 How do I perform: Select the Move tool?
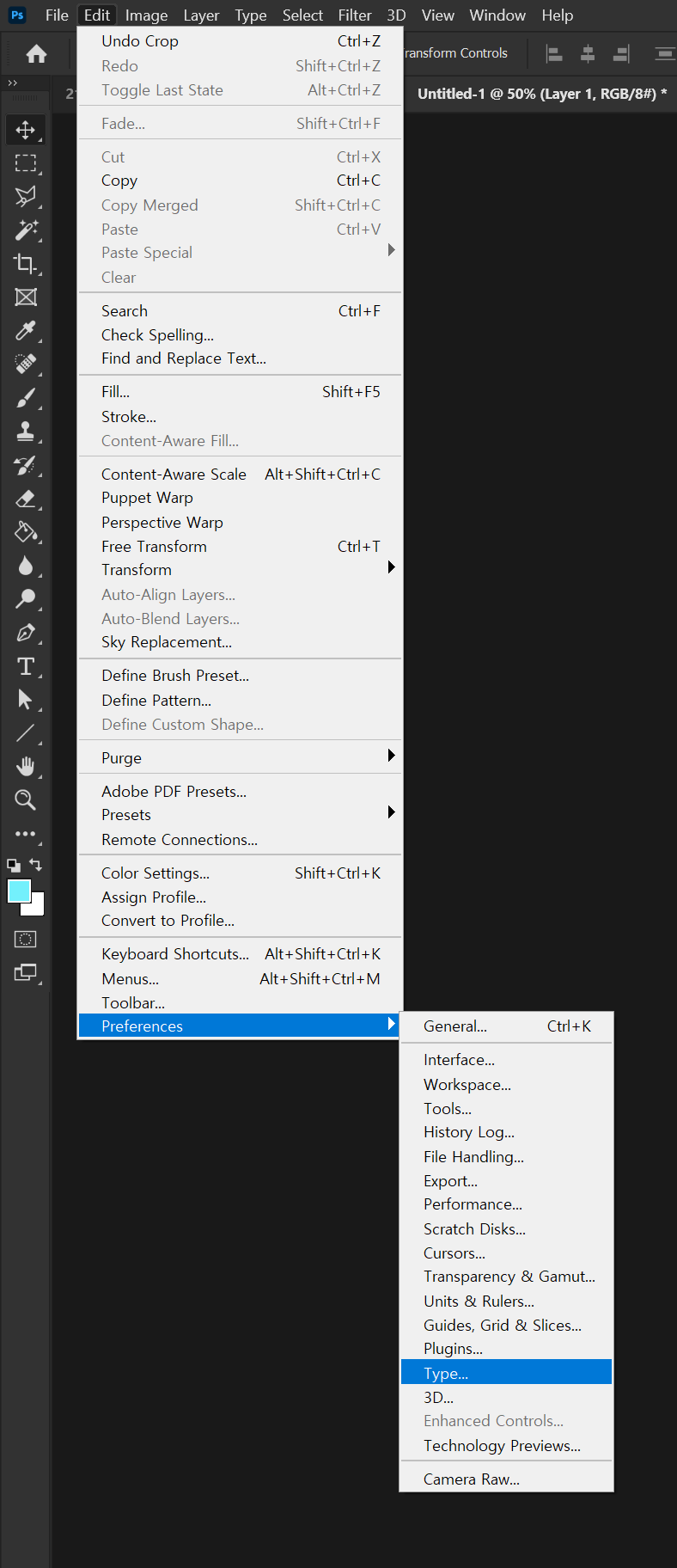tap(26, 130)
